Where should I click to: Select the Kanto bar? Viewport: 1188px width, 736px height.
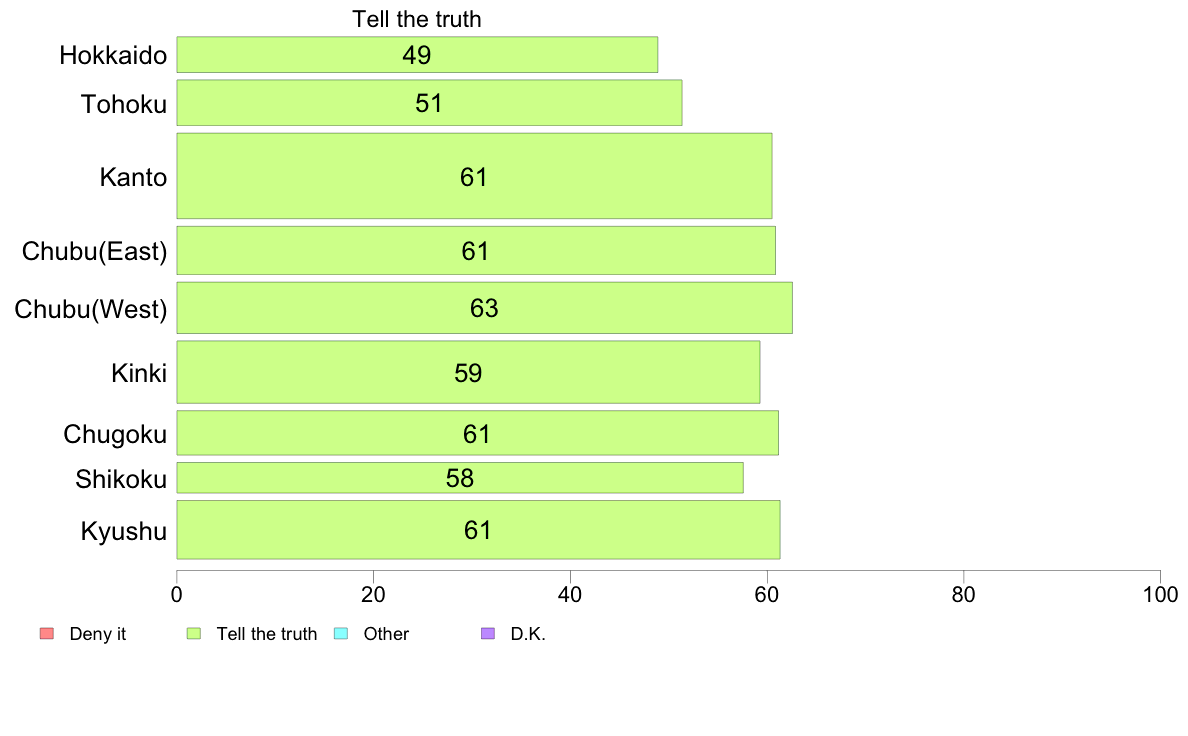click(x=474, y=176)
